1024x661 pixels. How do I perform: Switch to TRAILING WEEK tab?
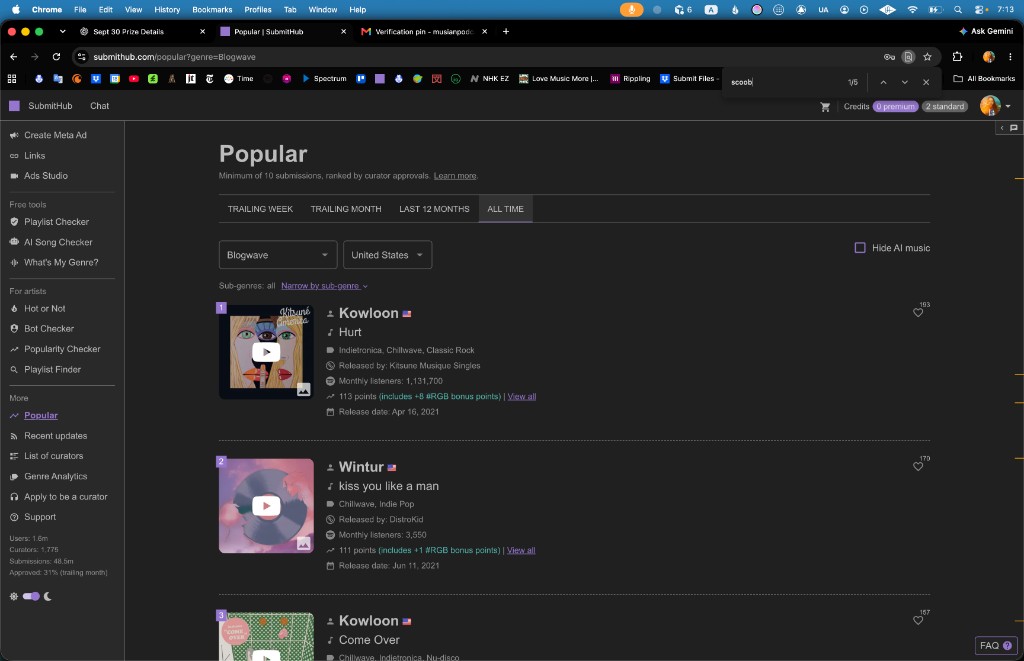pos(260,209)
